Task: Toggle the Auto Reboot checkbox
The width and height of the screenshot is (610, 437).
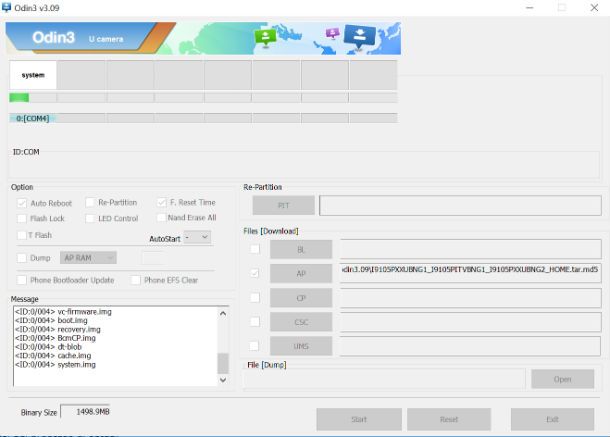Action: (x=22, y=203)
